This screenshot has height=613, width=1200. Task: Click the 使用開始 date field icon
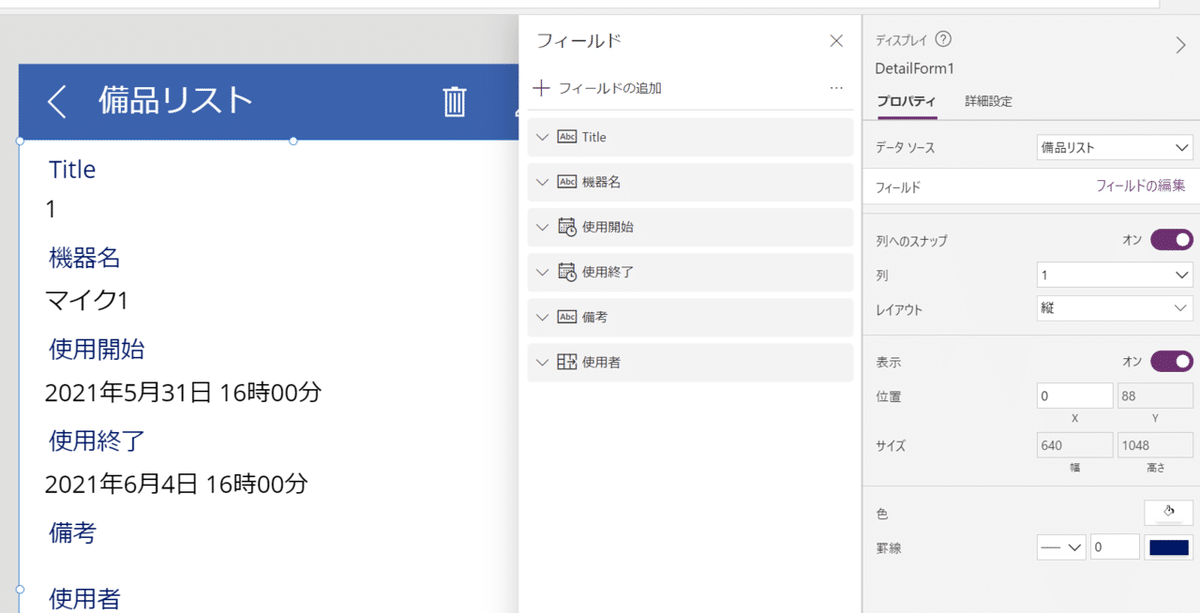click(x=567, y=227)
